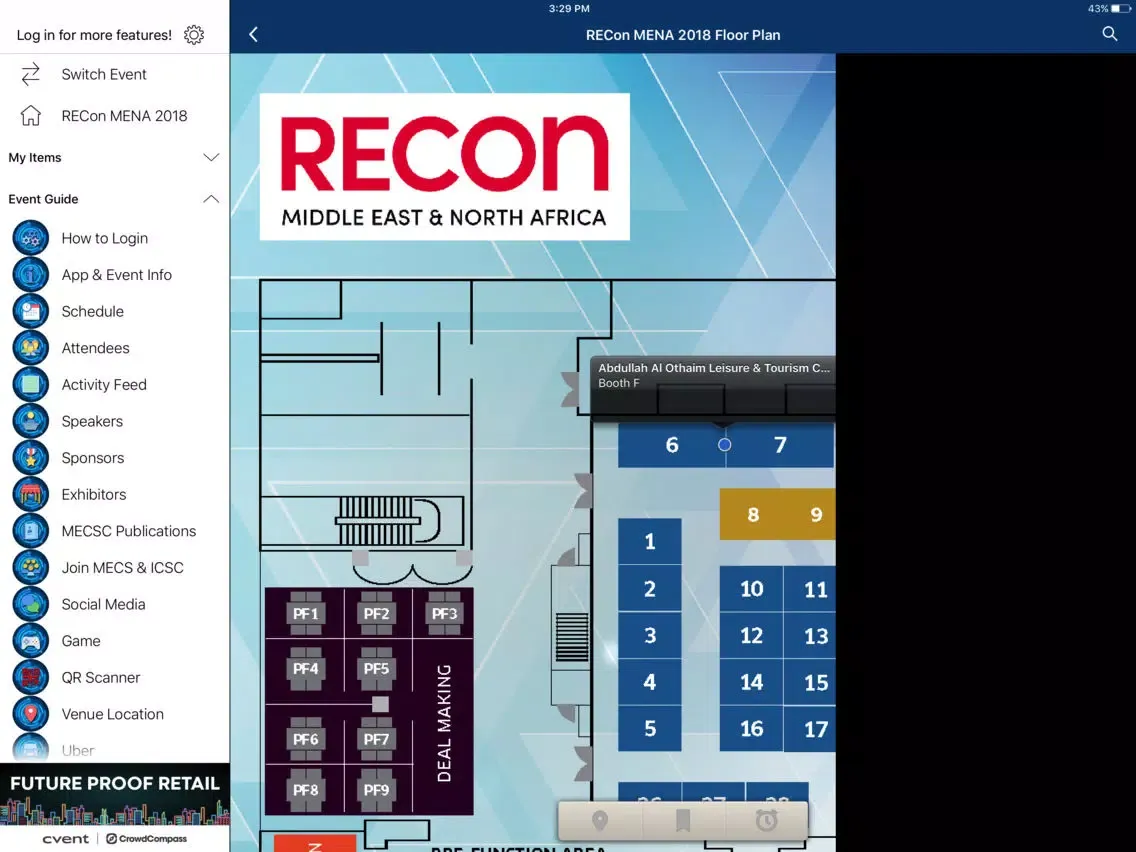
Task: Select booth 7 on floor plan
Action: click(780, 445)
